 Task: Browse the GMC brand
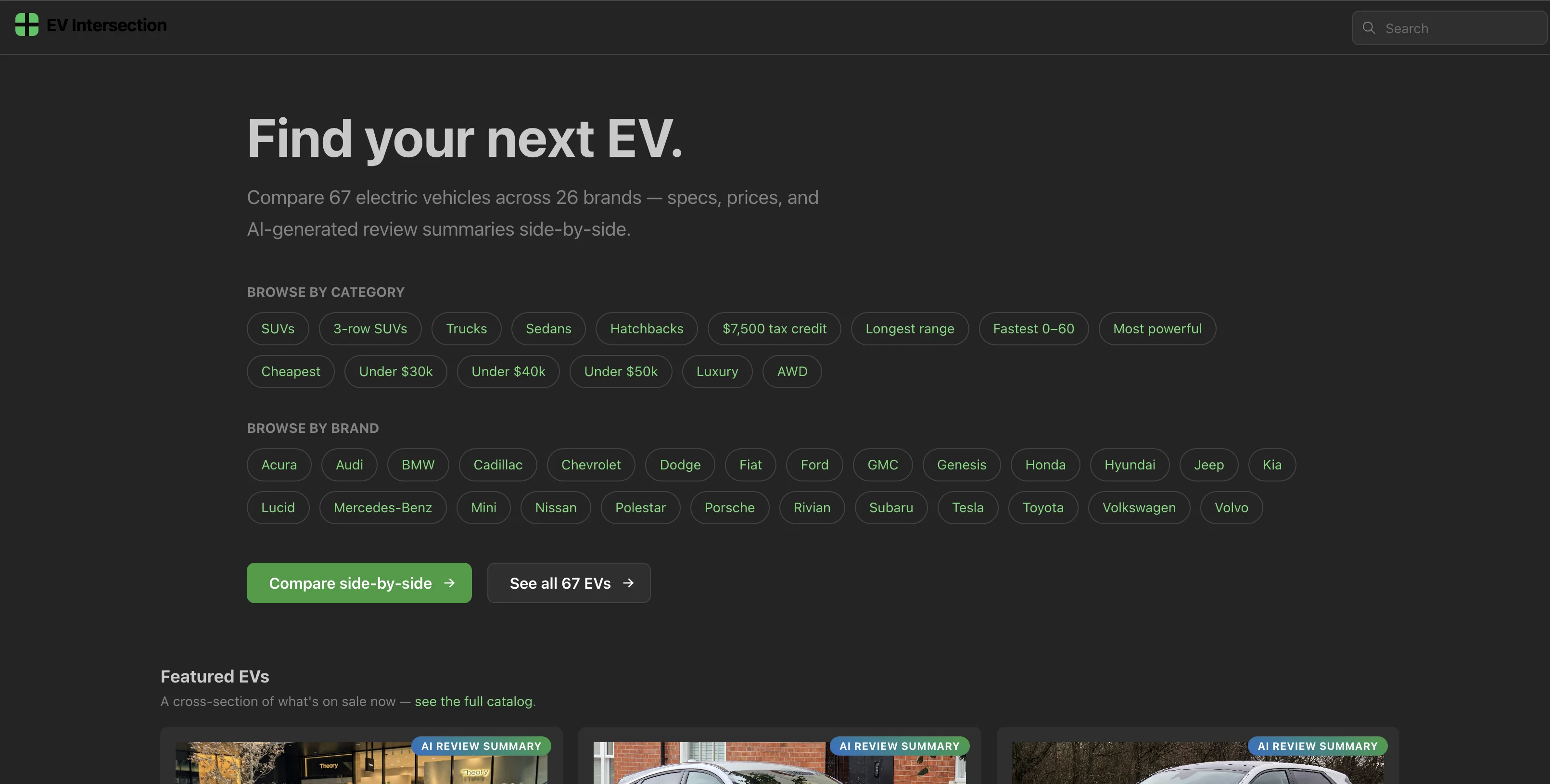pos(883,465)
